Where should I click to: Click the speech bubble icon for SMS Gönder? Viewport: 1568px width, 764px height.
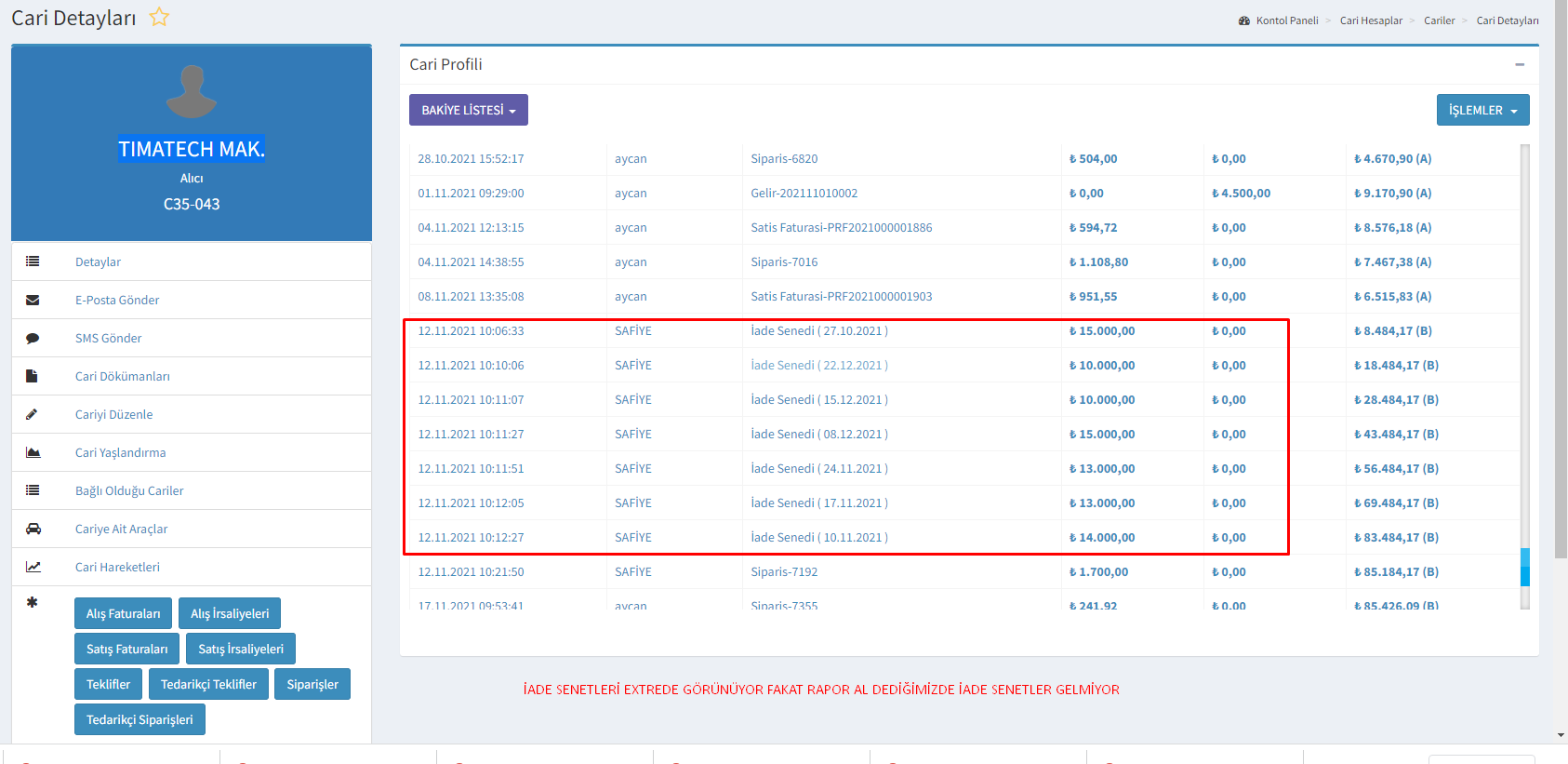[x=33, y=338]
